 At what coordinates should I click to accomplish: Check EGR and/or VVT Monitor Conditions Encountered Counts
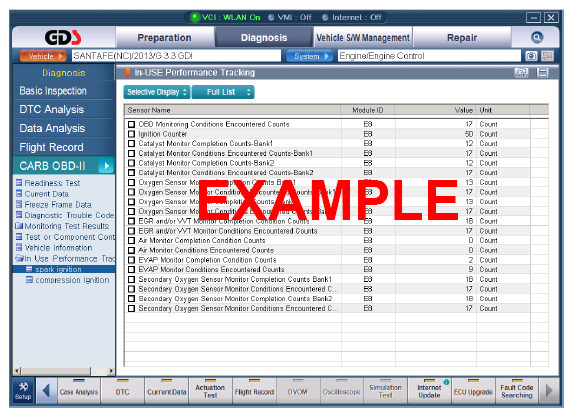pos(131,231)
